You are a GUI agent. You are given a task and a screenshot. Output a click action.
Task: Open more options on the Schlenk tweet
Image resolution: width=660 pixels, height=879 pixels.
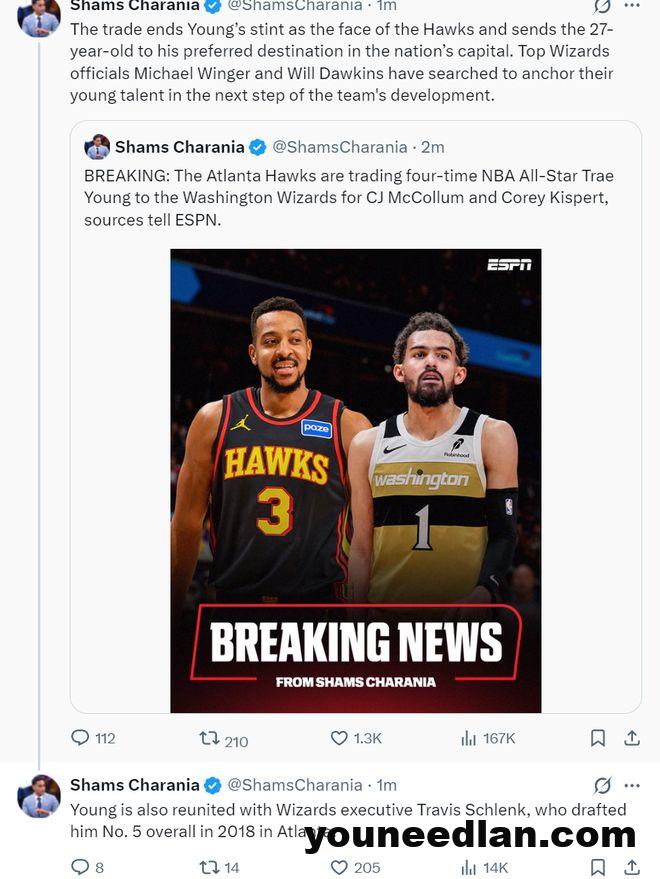(x=631, y=785)
